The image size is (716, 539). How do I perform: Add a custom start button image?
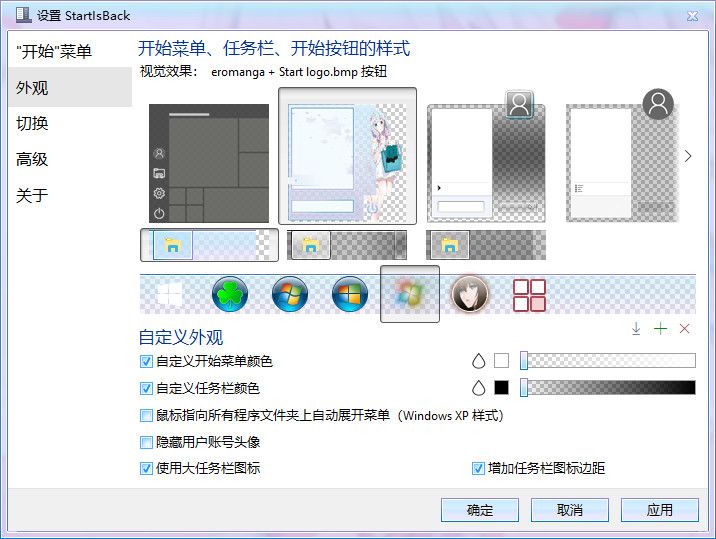point(660,328)
